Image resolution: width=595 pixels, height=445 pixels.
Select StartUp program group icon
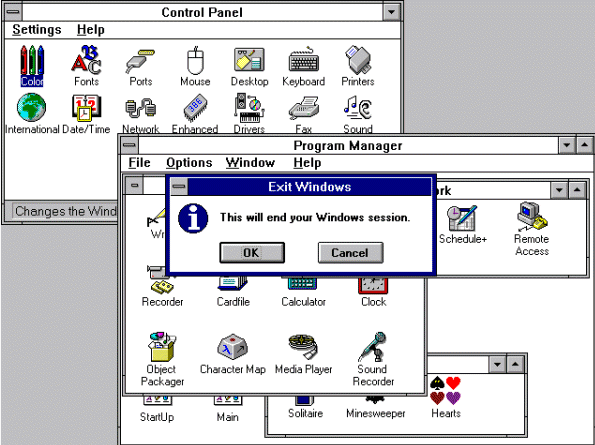coord(157,410)
